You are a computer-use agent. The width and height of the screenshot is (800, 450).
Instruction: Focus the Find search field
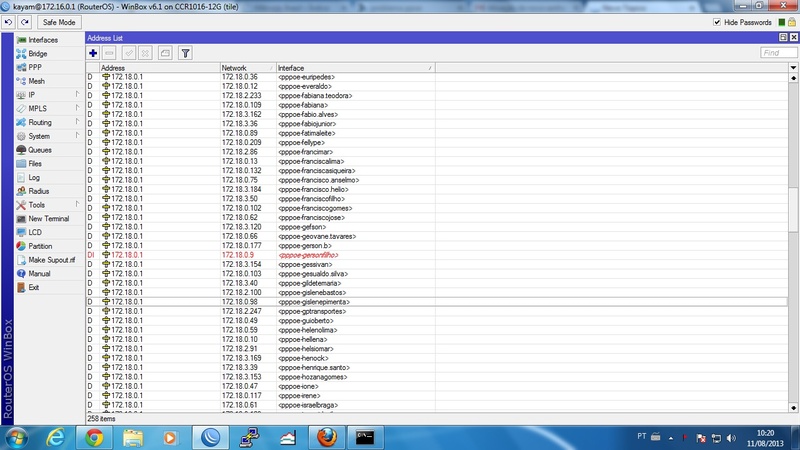(x=778, y=53)
